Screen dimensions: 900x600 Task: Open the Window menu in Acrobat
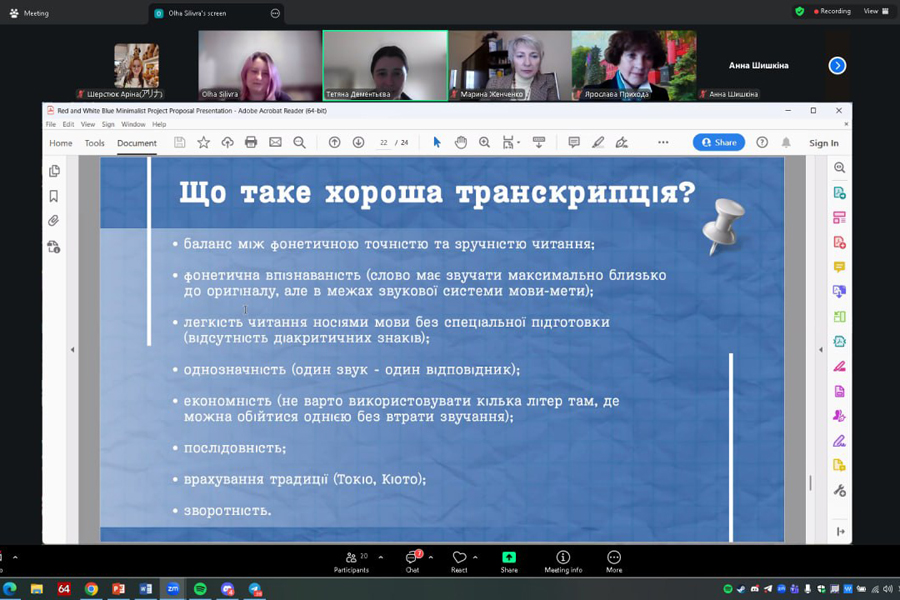[x=133, y=125]
